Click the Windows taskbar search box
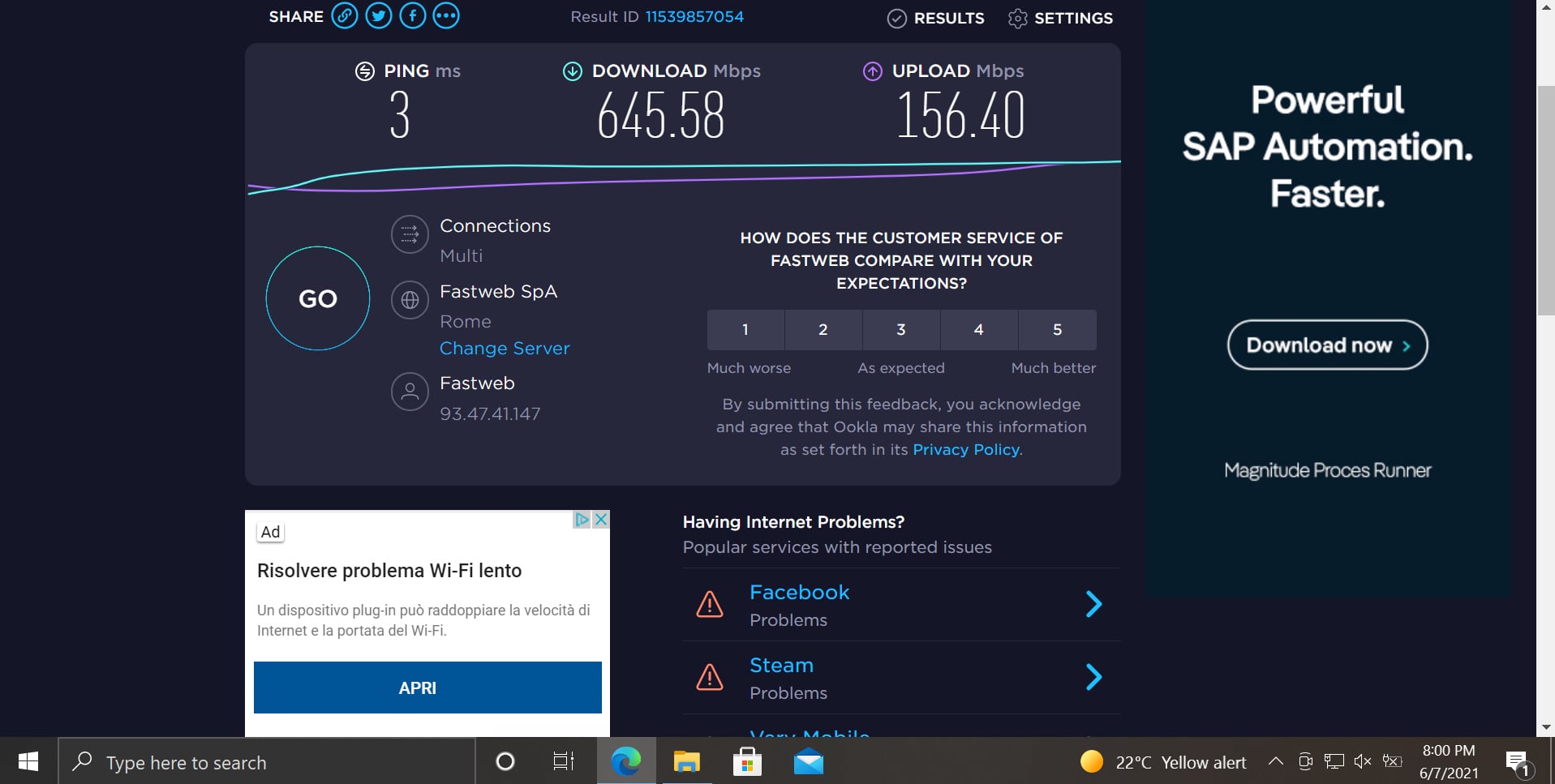The image size is (1555, 784). [x=268, y=762]
